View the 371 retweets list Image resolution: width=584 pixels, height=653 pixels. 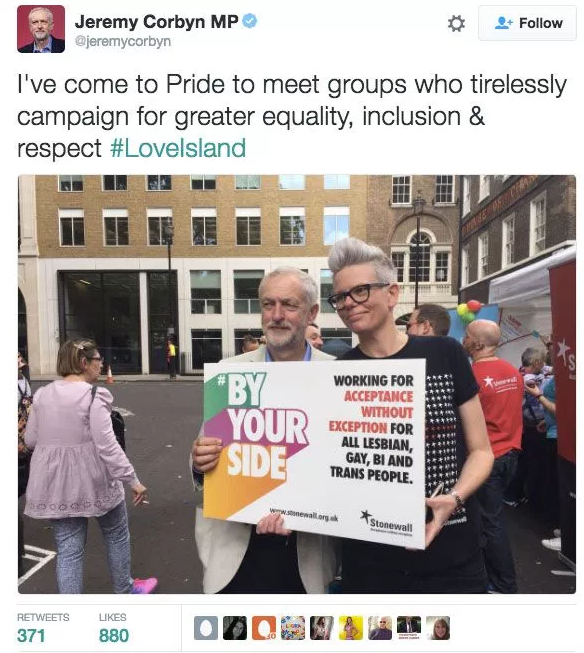tap(43, 628)
